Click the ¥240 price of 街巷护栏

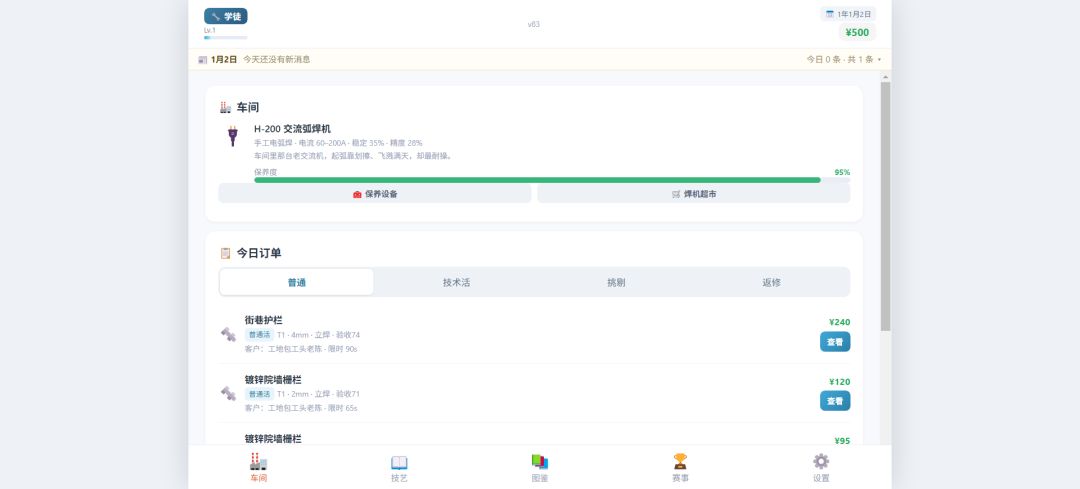coord(840,322)
